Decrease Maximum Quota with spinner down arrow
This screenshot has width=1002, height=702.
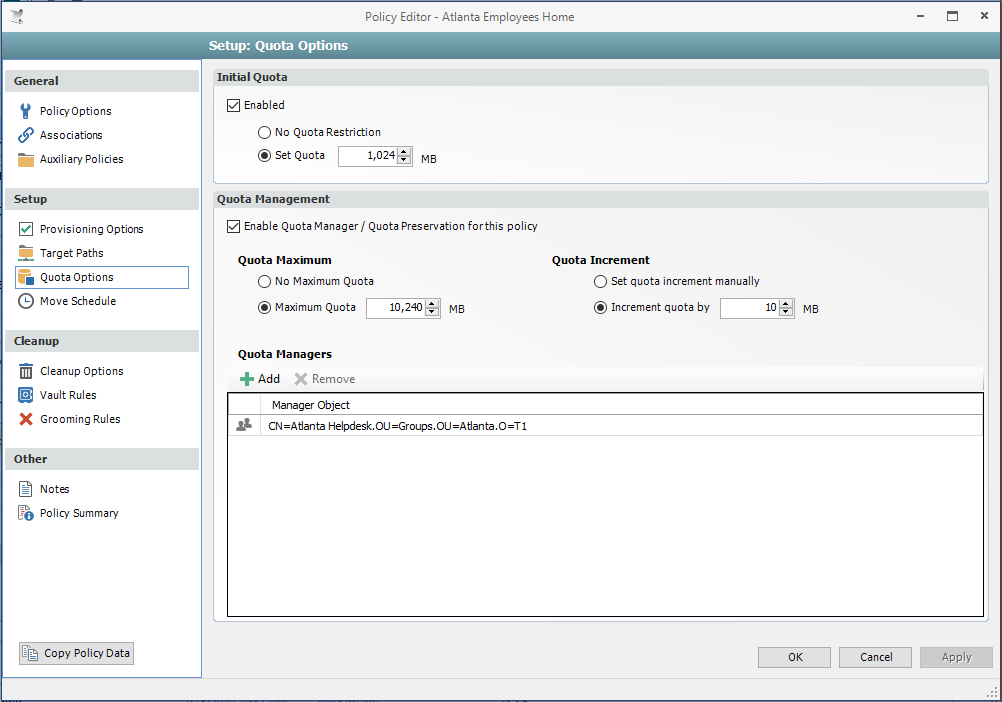tap(432, 312)
